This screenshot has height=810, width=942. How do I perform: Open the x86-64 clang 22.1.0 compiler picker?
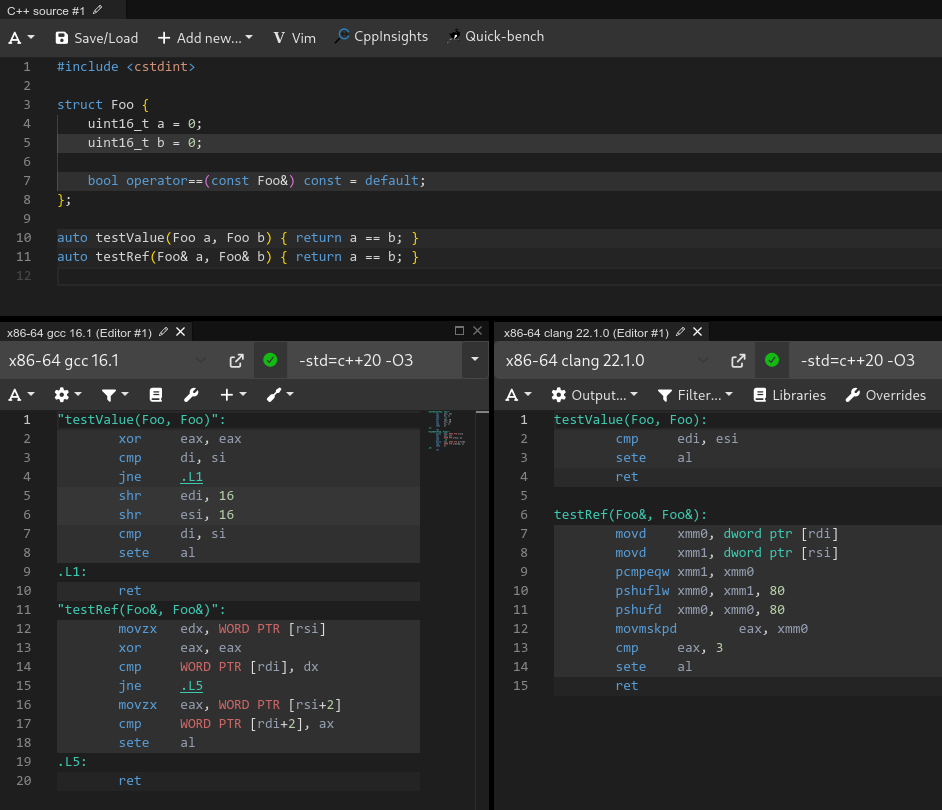click(607, 361)
